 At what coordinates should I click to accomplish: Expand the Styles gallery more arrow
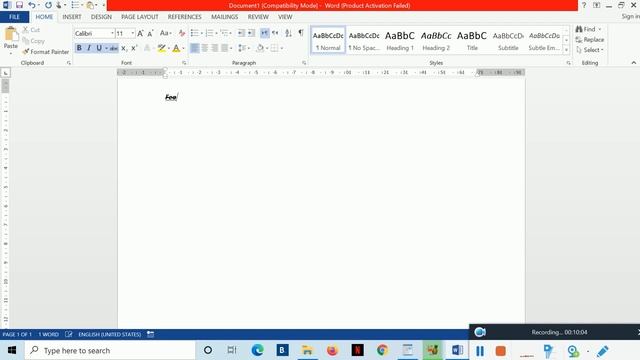[566, 50]
